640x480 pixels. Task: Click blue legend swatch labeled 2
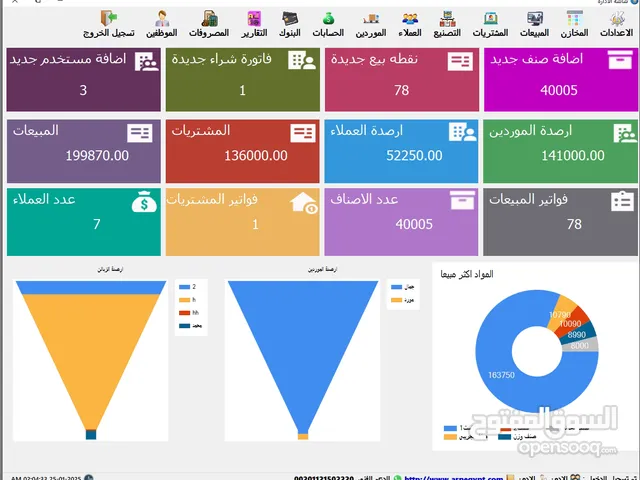pyautogui.click(x=184, y=287)
